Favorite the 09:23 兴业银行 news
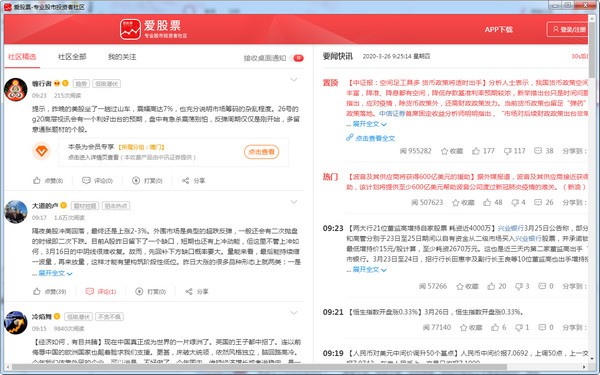 click(x=467, y=286)
